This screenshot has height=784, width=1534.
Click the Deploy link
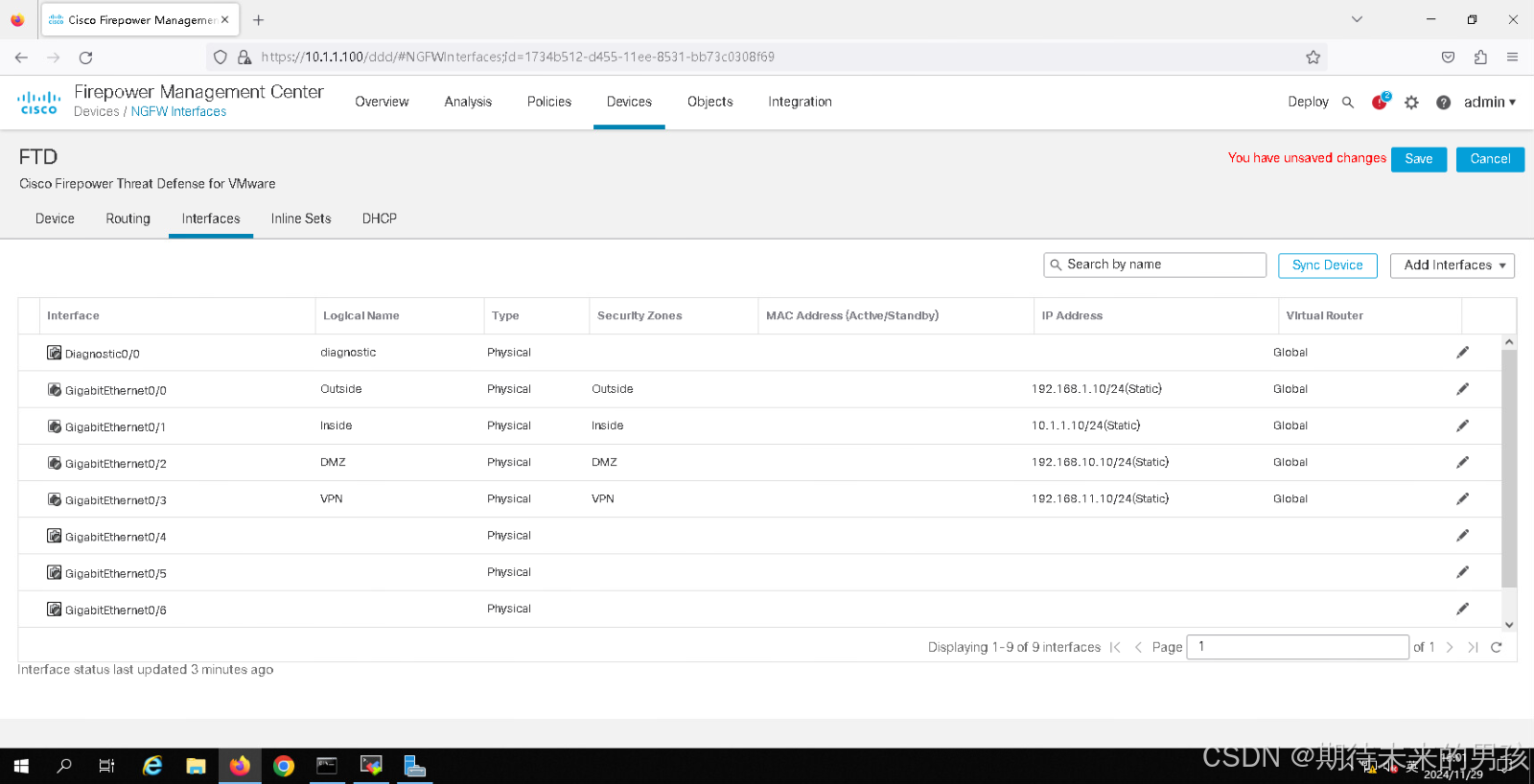click(1308, 102)
